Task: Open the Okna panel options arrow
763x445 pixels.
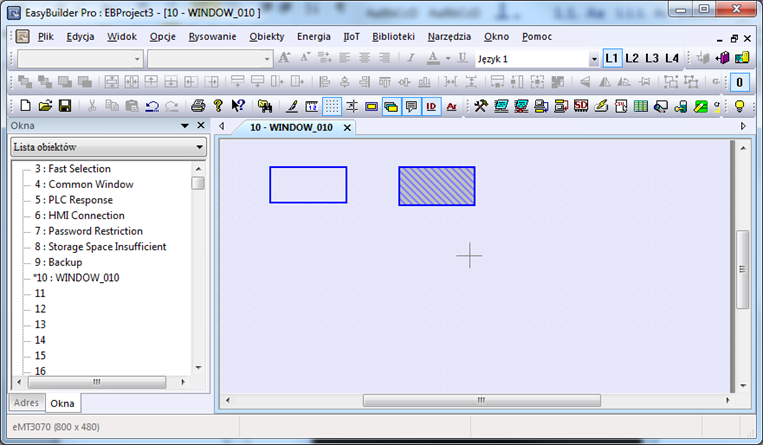Action: coord(185,126)
